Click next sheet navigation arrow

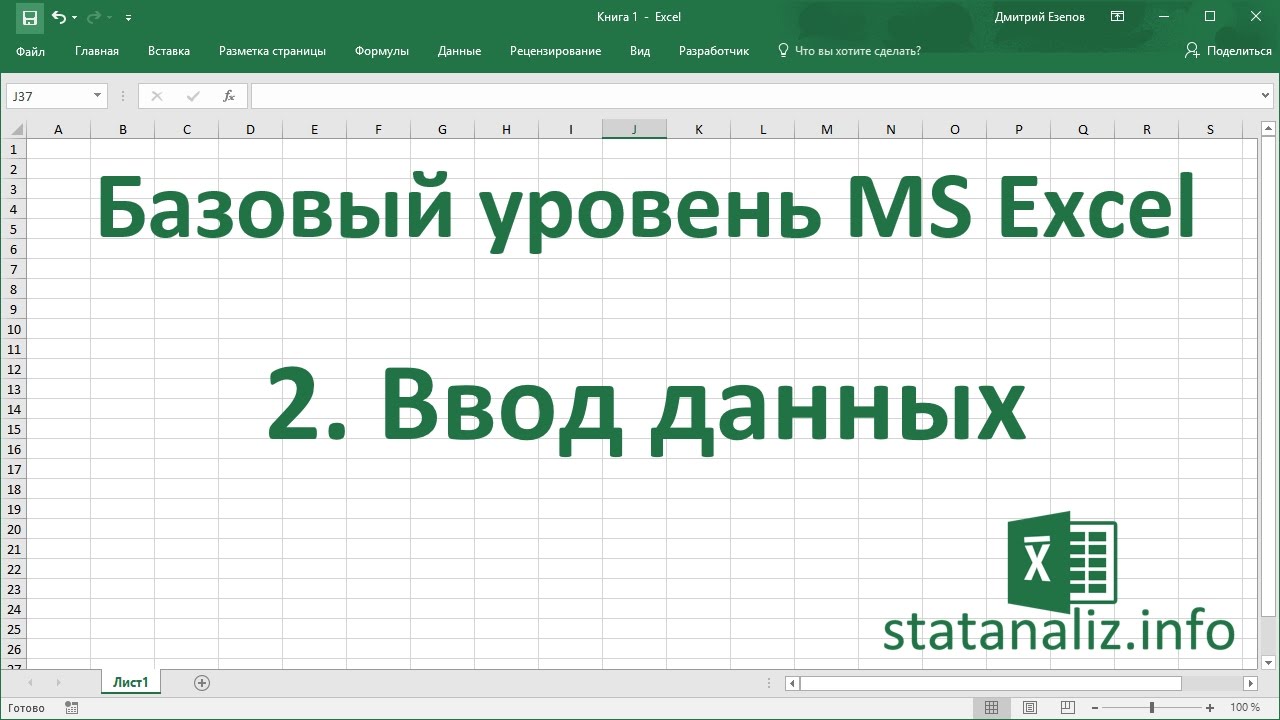(x=58, y=683)
